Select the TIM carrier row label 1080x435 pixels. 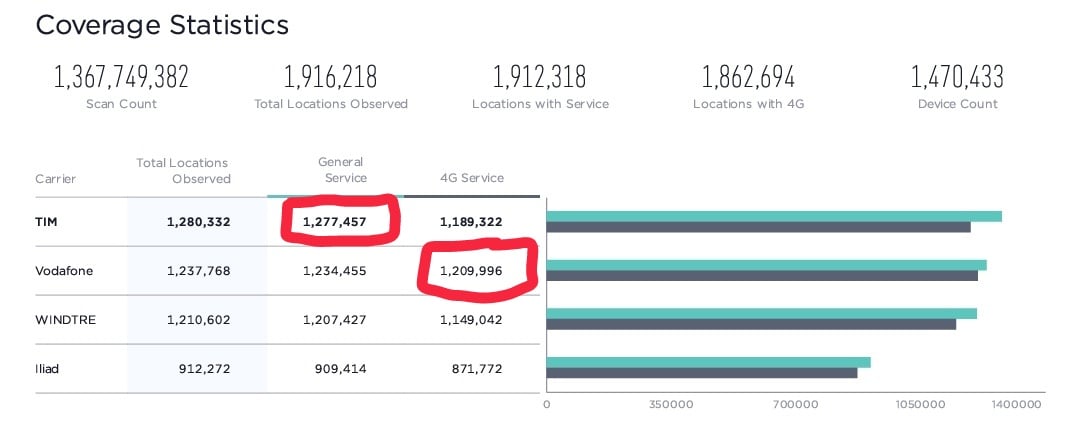[x=46, y=221]
